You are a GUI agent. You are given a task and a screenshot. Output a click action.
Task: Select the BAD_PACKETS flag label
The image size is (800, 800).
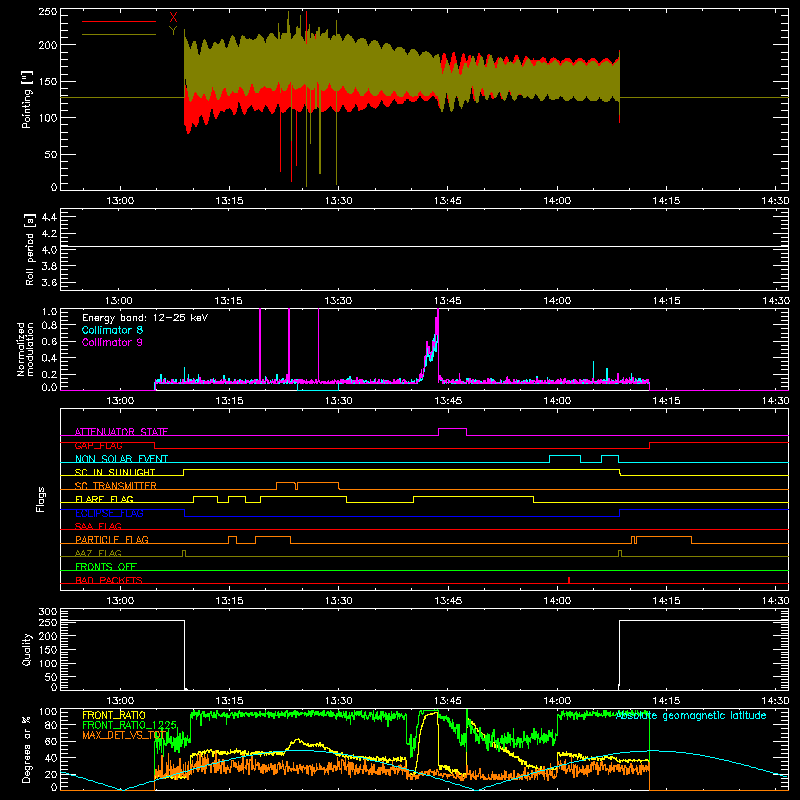109,580
